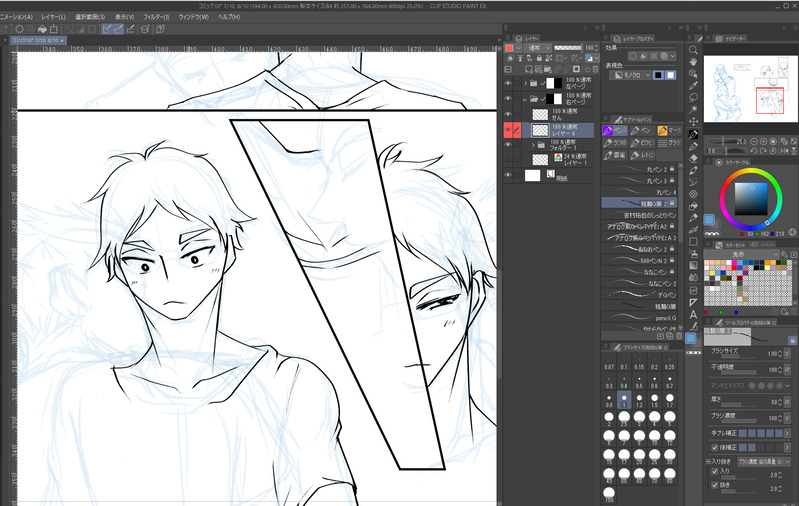Select the Move layer tool
This screenshot has width=799, height=506.
click(x=693, y=121)
